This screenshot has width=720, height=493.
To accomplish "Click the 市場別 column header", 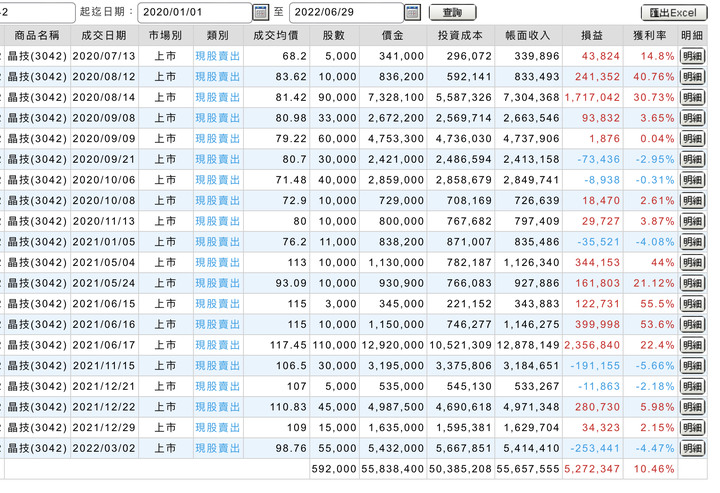I will click(x=165, y=35).
